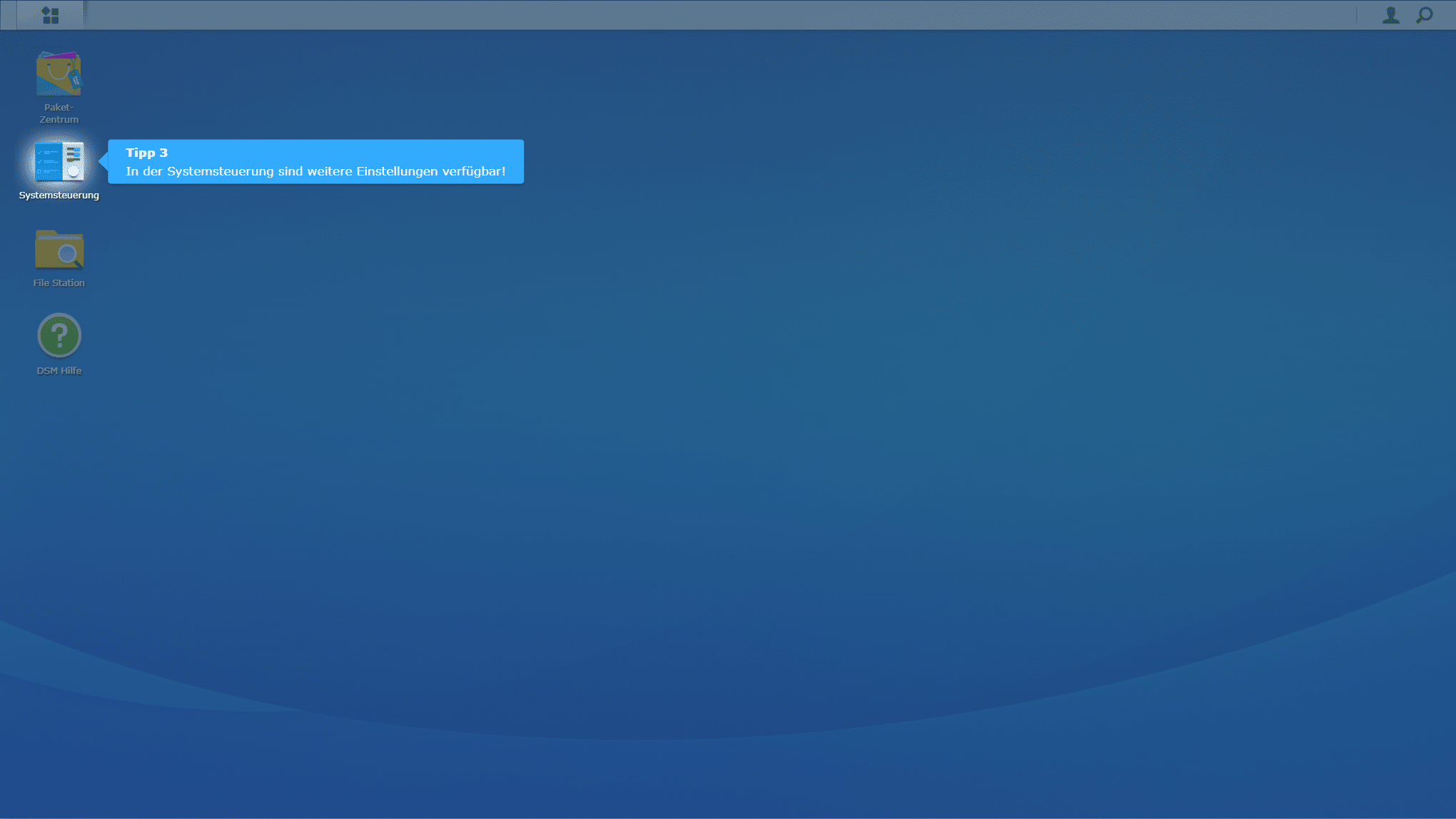
Task: Click the Show Desktop strip left of Main Menu
Action: [x=8, y=15]
